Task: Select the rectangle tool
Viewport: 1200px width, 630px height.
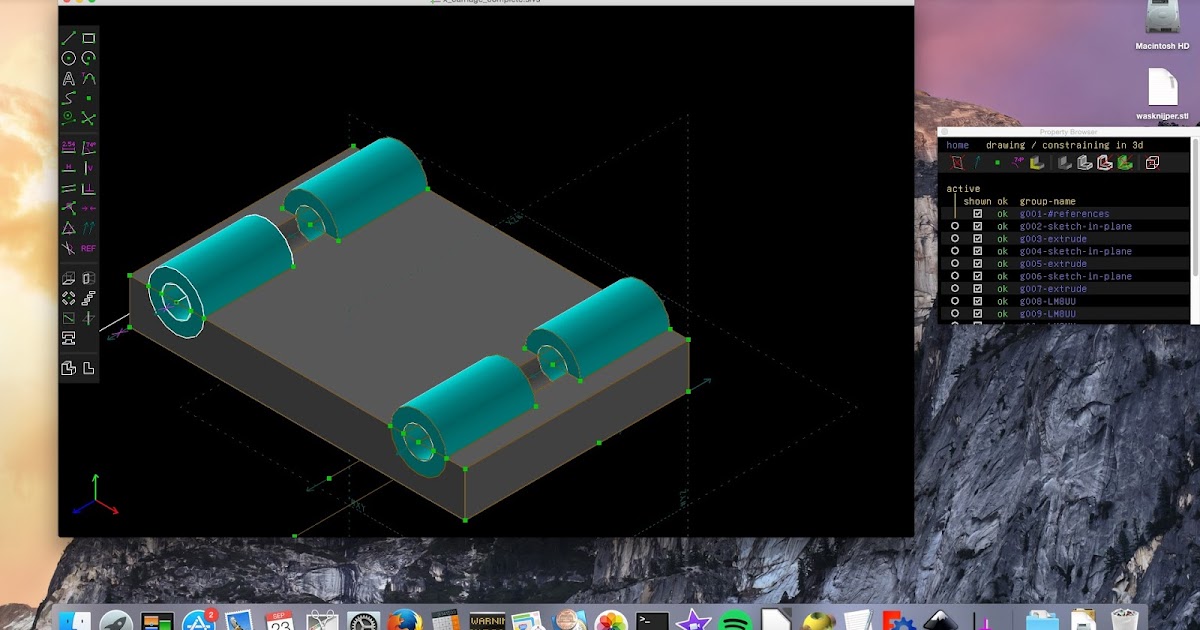Action: coord(88,38)
